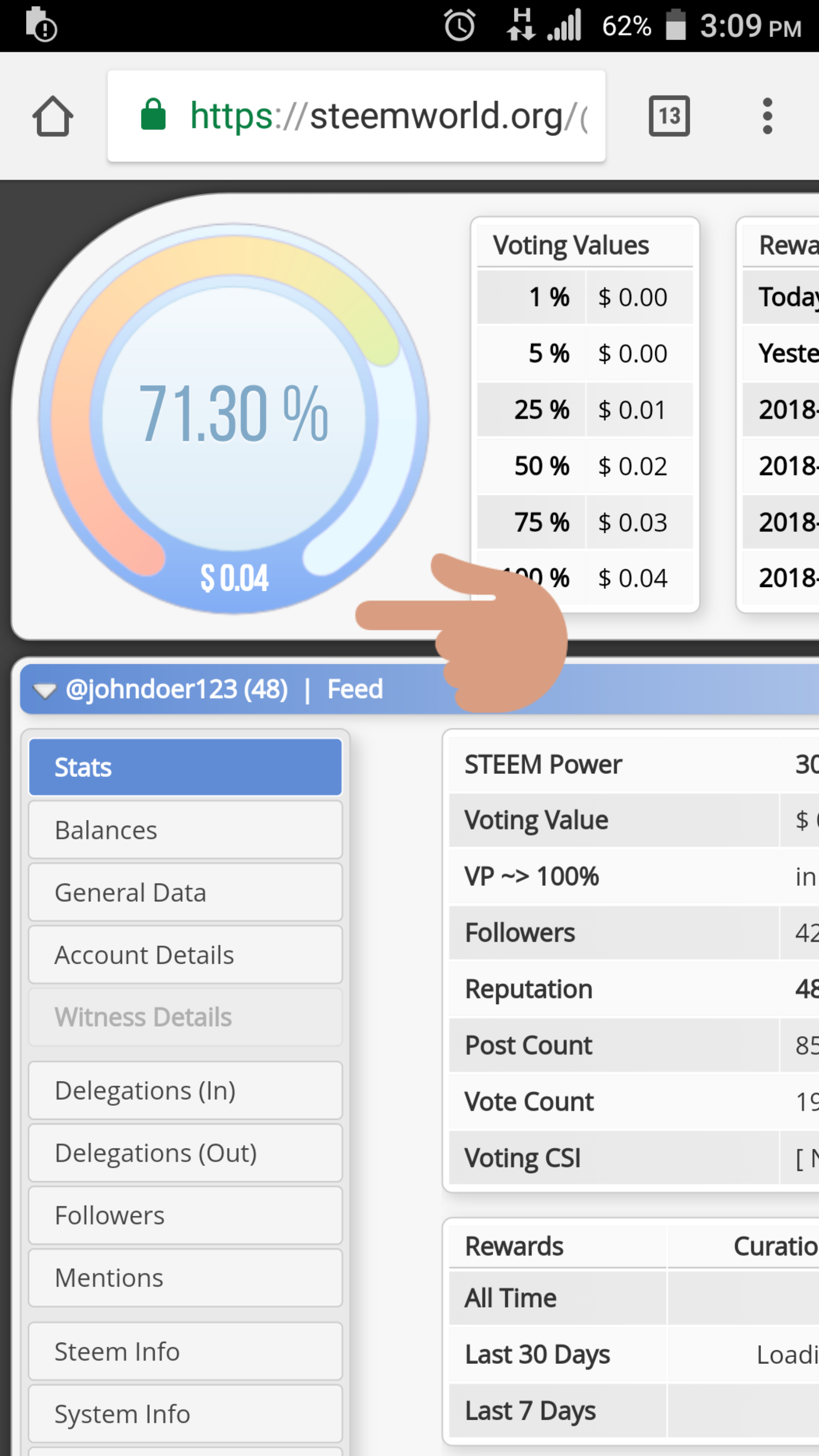
Task: Tap the Followers row in stats table
Action: click(634, 933)
